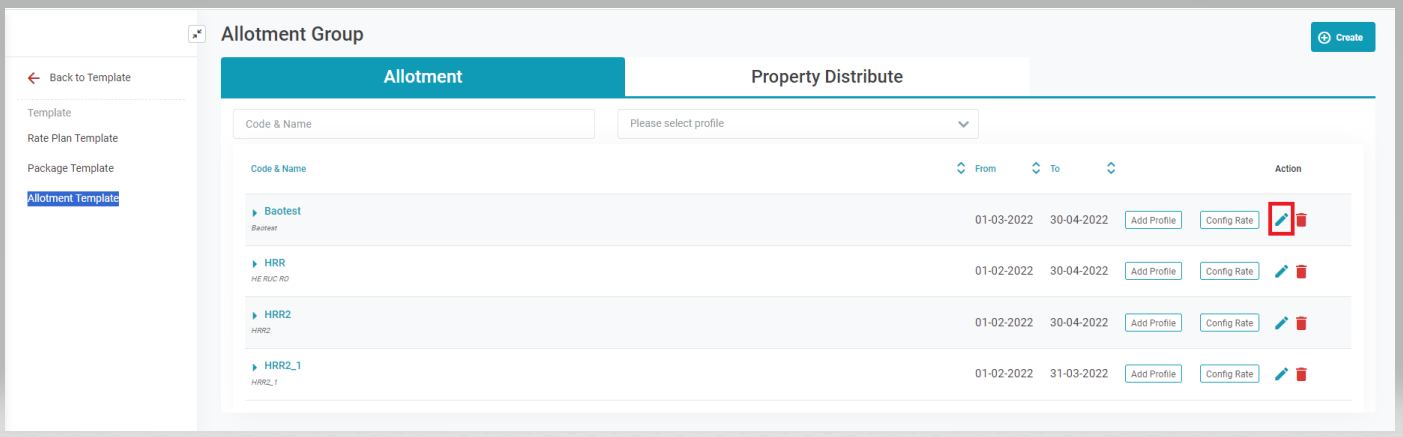Switch to the Property Distribute tab
This screenshot has height=437, width=1403.
coord(826,77)
